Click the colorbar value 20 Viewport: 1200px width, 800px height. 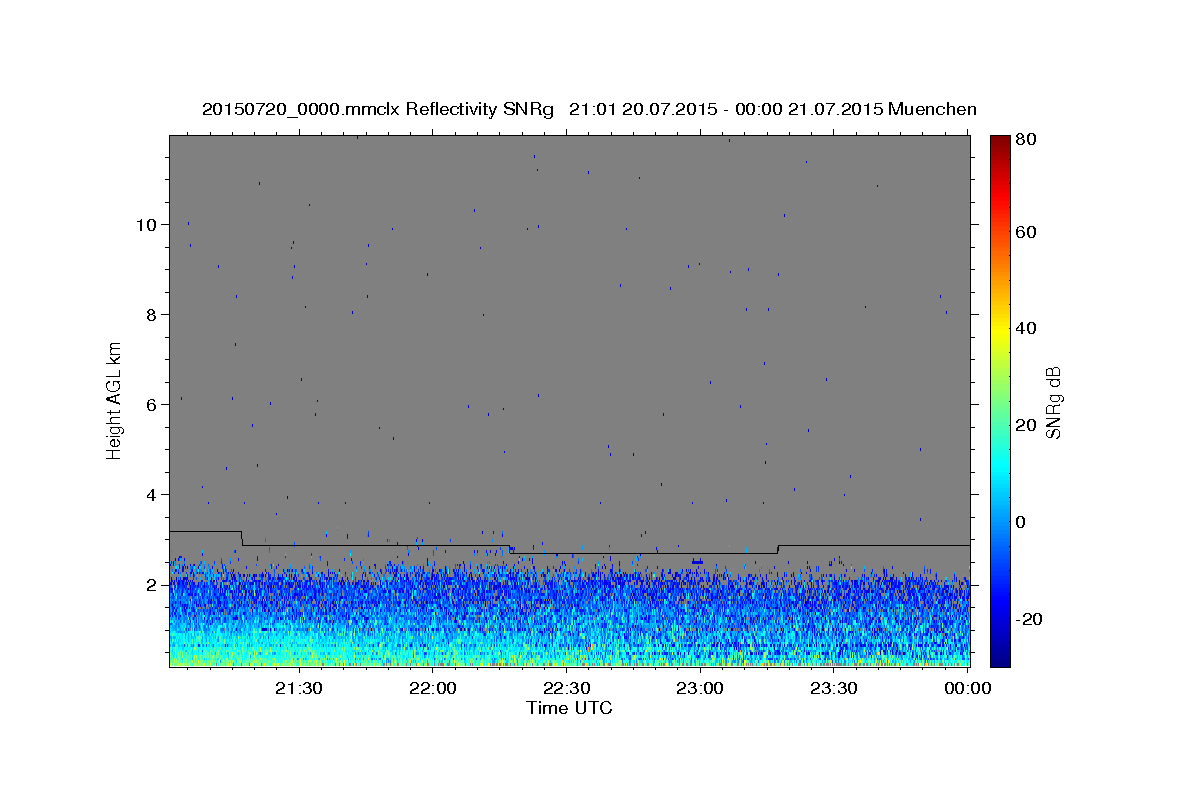(1025, 425)
